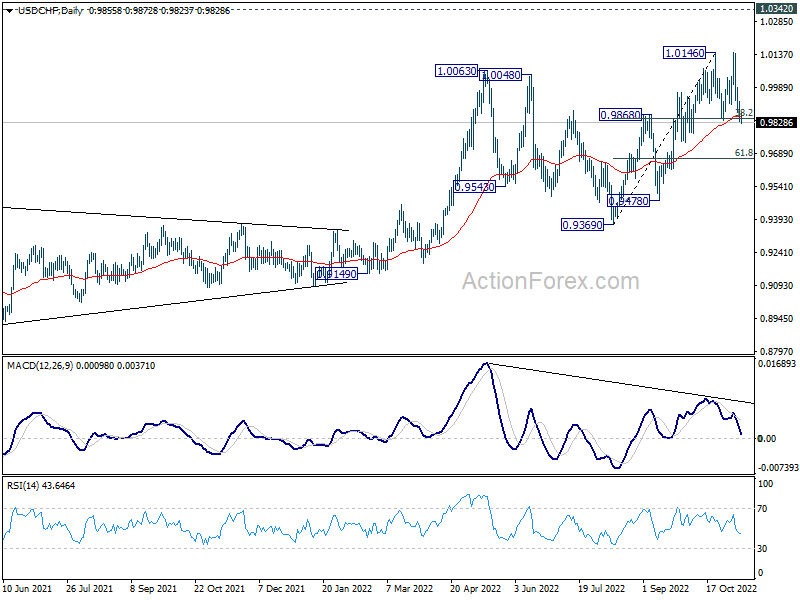The image size is (800, 600).
Task: Click the 1.03420 top price tag
Action: click(777, 9)
